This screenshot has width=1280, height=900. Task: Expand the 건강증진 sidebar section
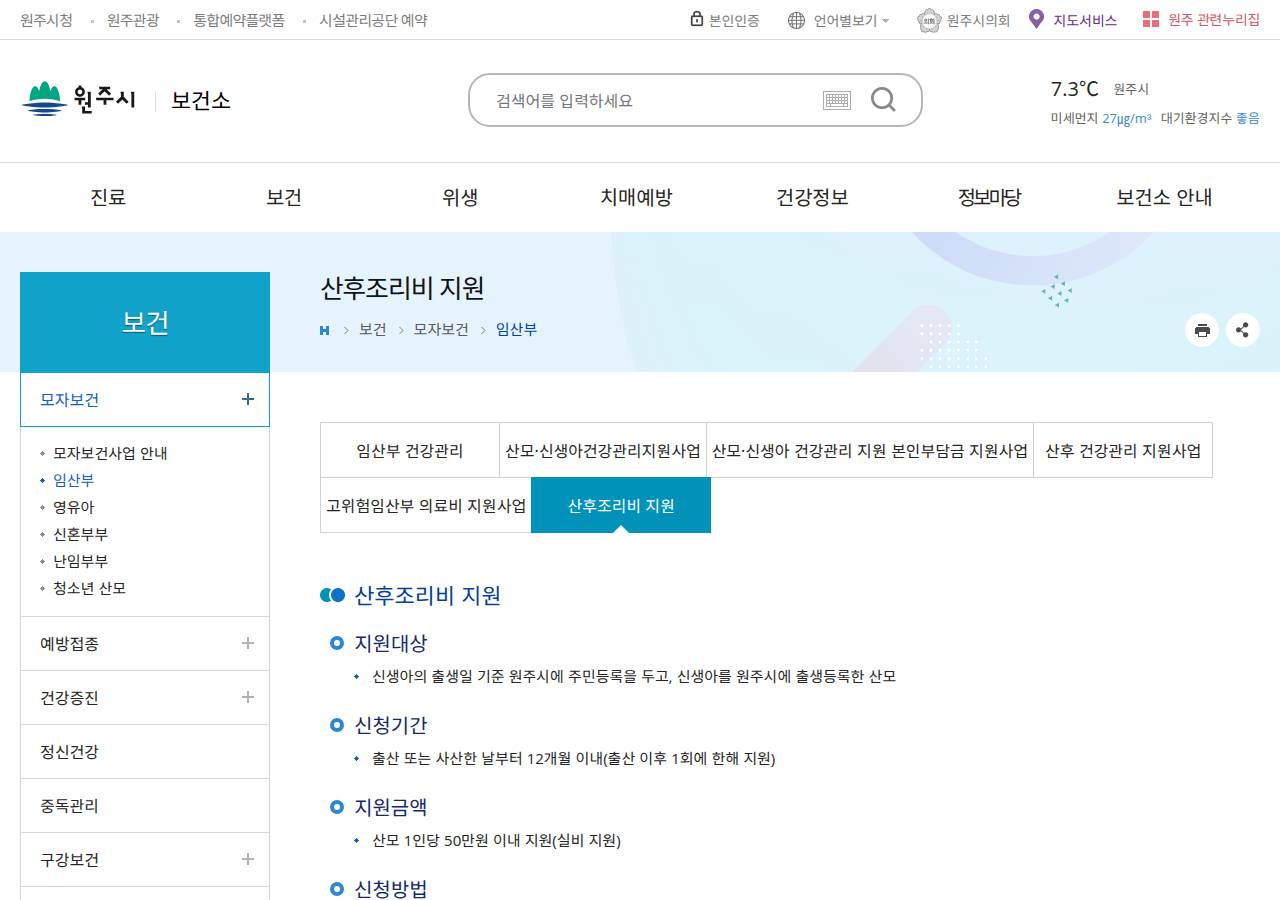248,697
